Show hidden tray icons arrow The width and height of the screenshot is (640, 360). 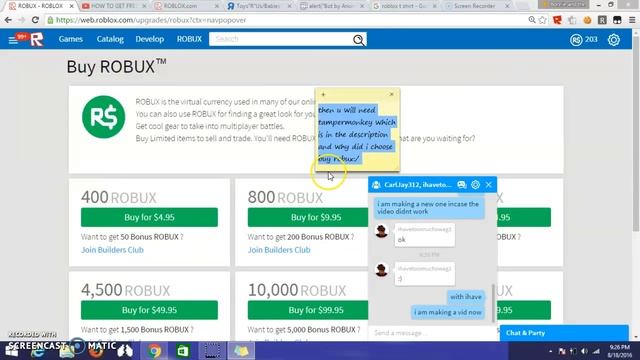pyautogui.click(x=550, y=351)
